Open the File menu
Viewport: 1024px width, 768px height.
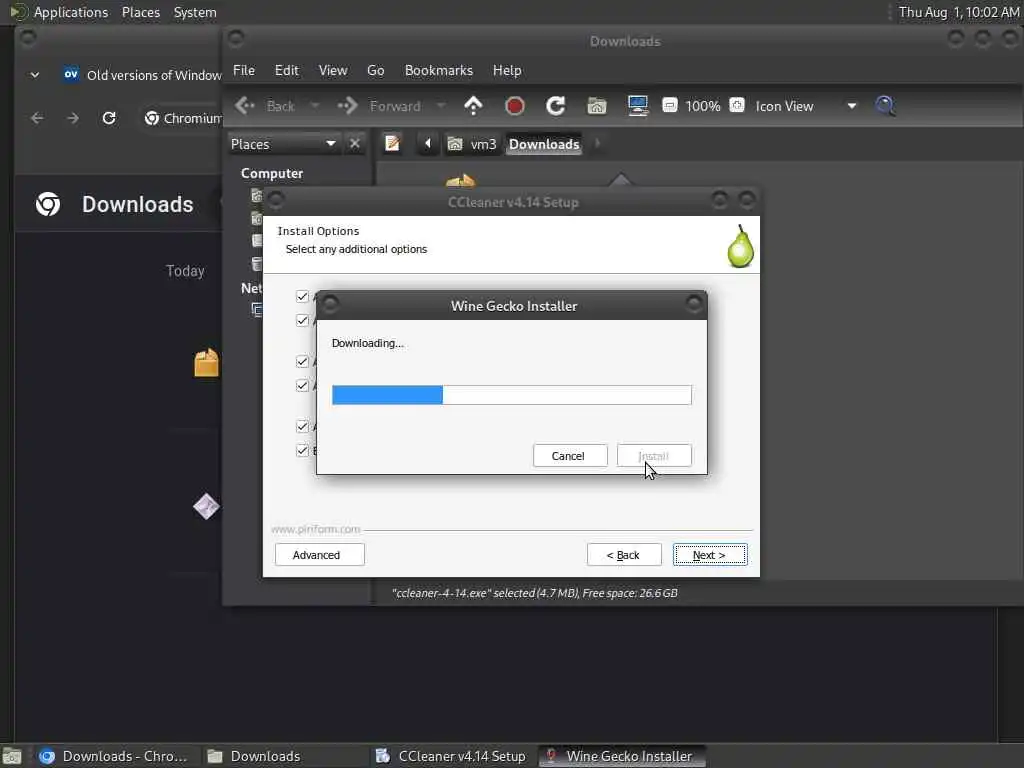tap(244, 71)
